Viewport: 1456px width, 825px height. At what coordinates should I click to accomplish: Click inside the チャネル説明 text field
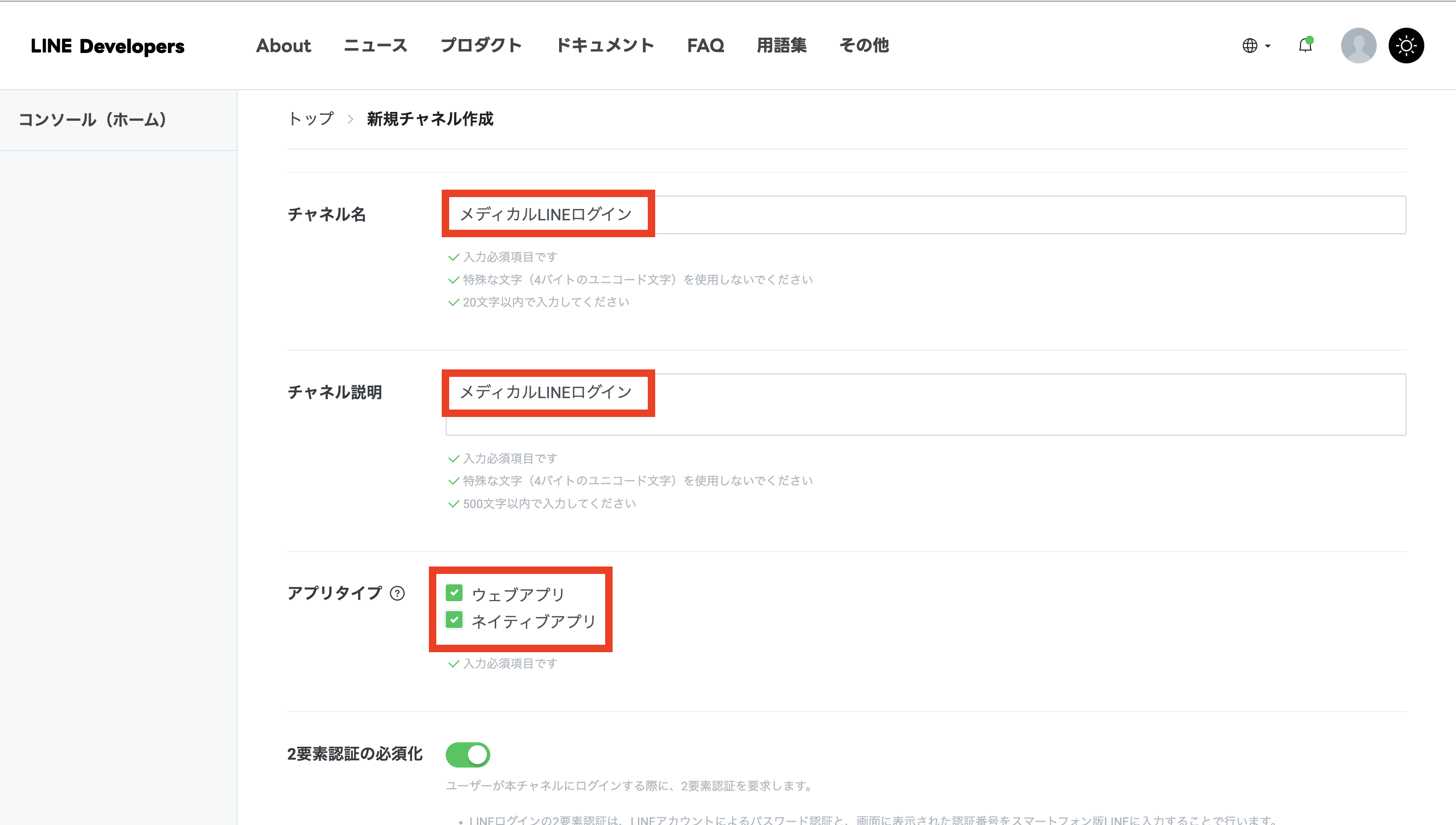(x=906, y=405)
